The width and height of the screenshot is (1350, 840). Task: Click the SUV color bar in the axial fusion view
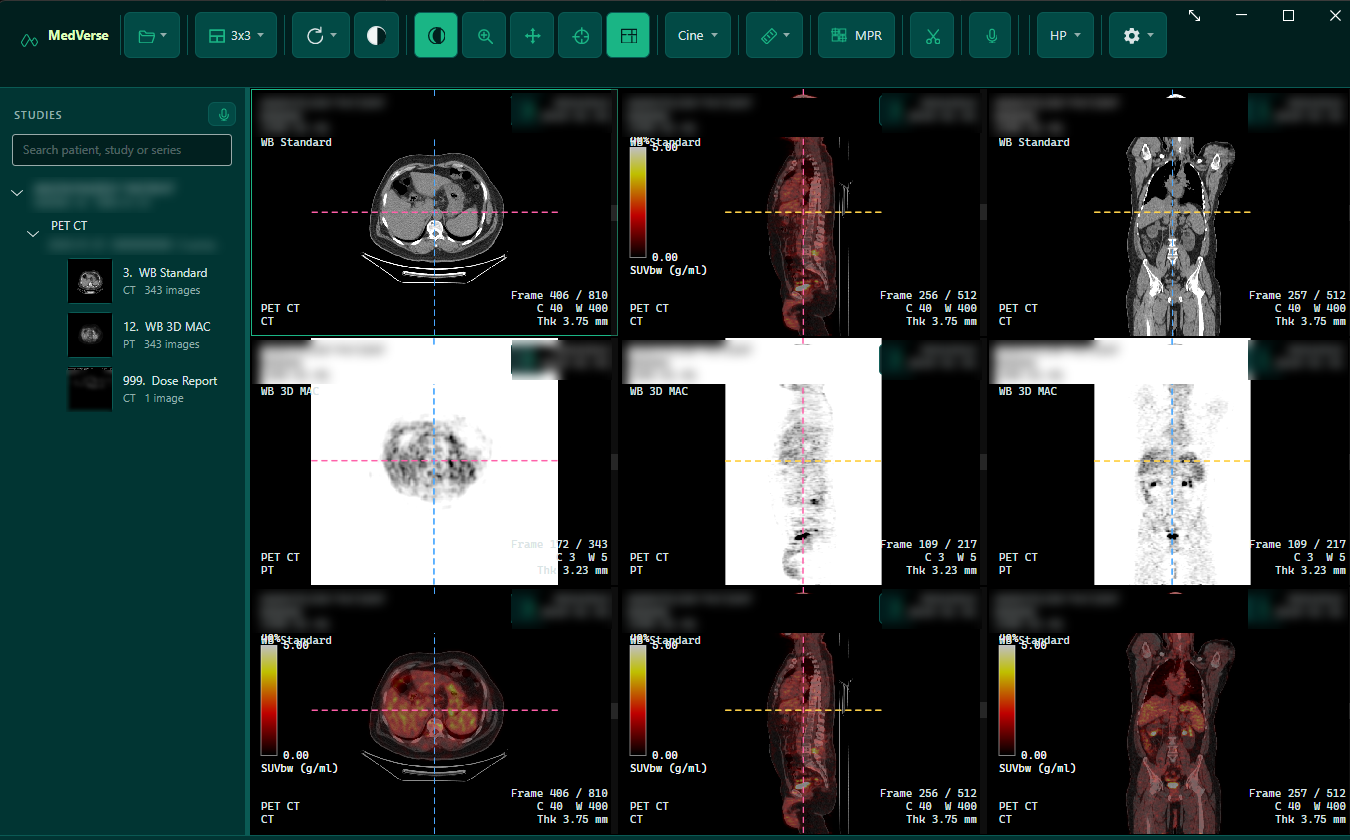pos(269,700)
